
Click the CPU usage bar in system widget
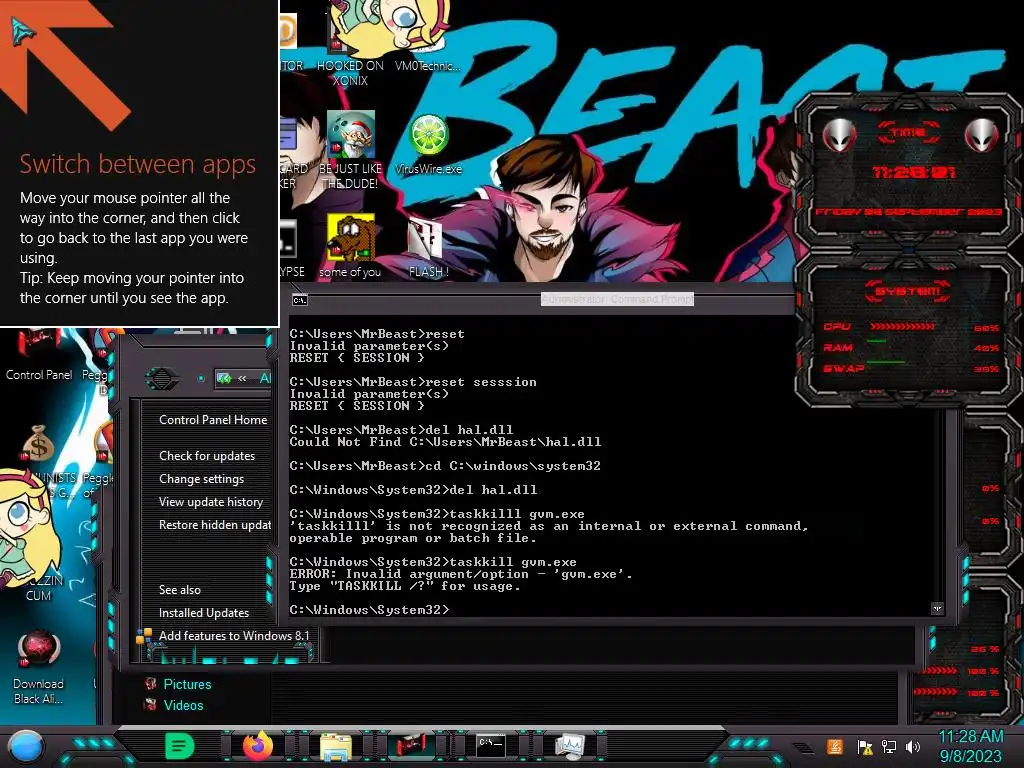point(902,327)
